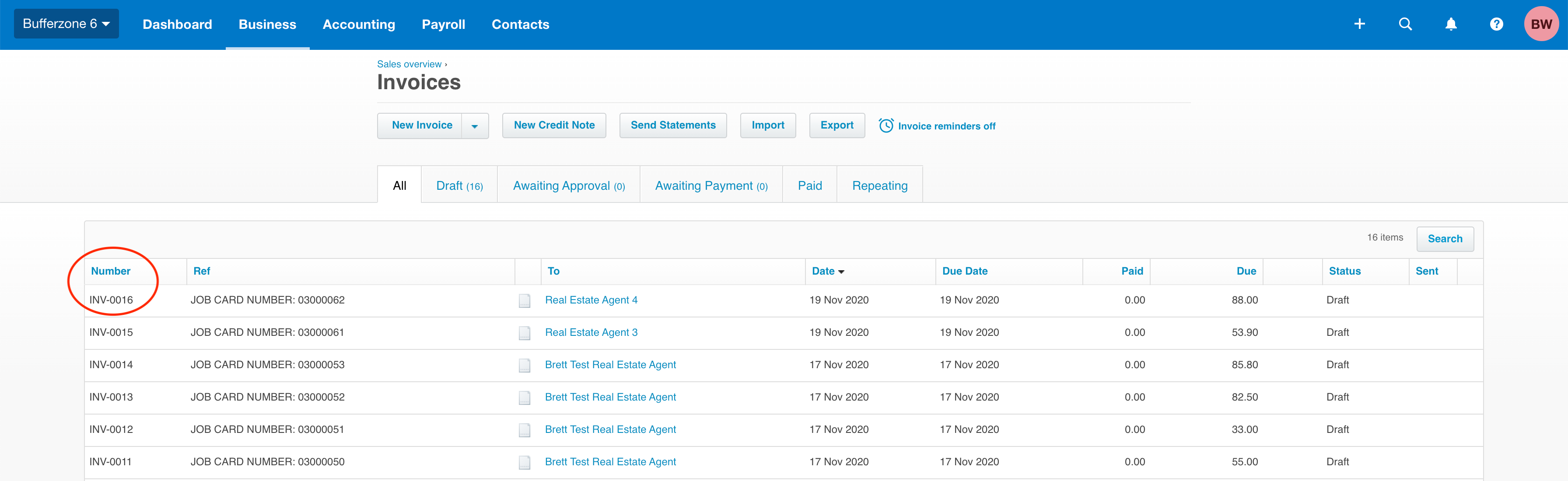This screenshot has width=1568, height=481.
Task: Sort by Sent column header
Action: (x=1426, y=271)
